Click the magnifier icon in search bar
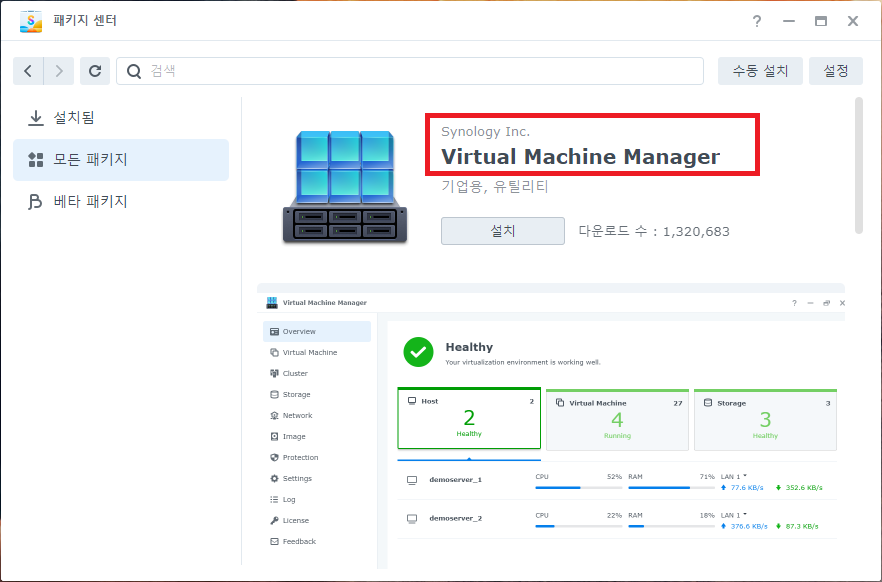 click(x=134, y=71)
